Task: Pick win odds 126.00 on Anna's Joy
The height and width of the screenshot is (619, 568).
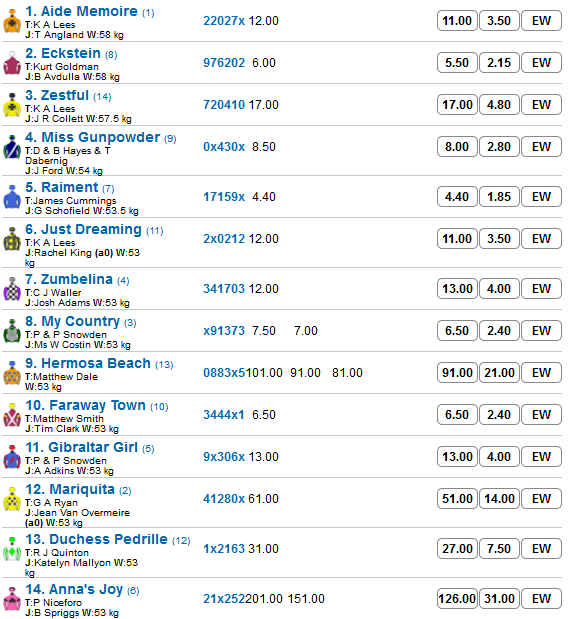Action: coord(457,599)
